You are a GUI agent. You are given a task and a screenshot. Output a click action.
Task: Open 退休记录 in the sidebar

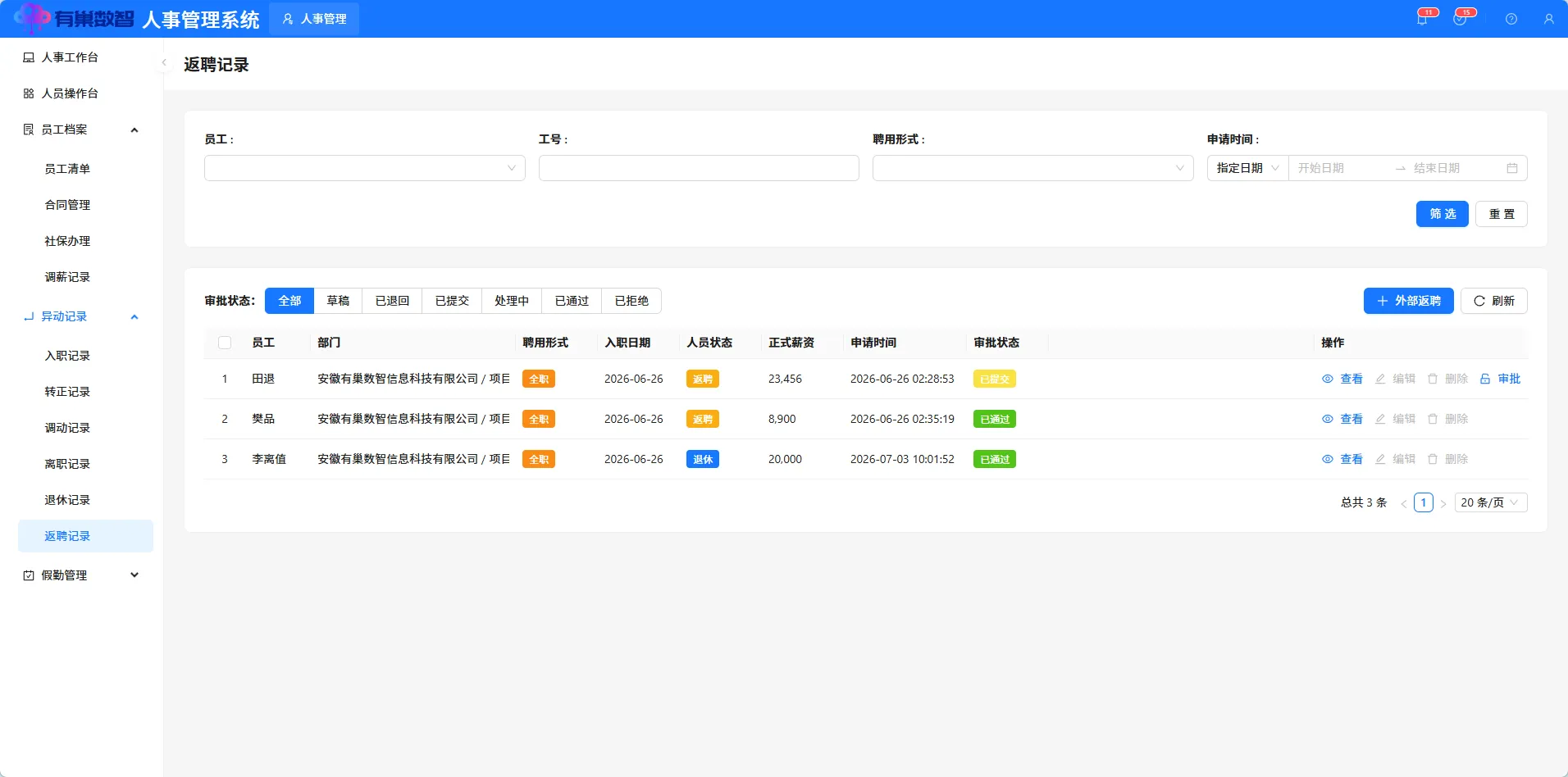tap(67, 500)
